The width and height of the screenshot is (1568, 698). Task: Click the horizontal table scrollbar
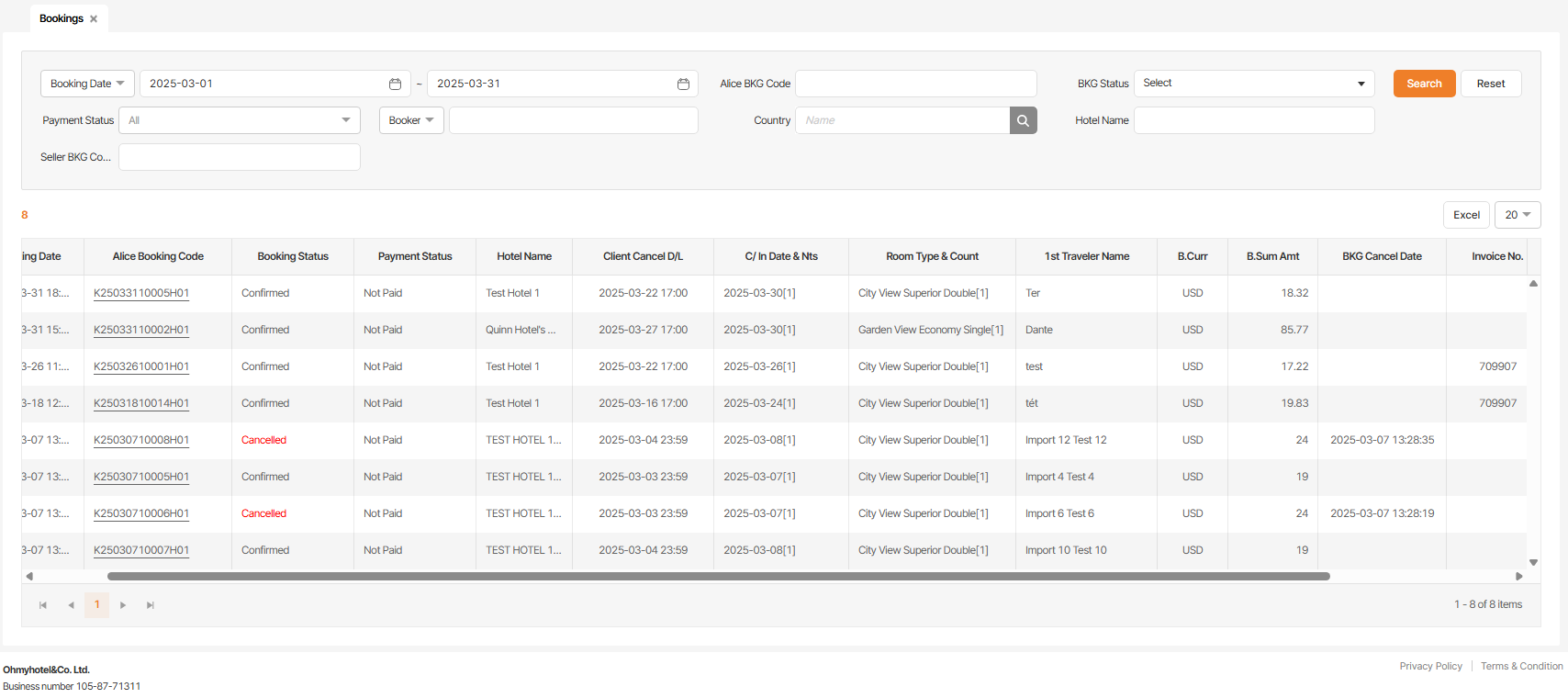(718, 577)
